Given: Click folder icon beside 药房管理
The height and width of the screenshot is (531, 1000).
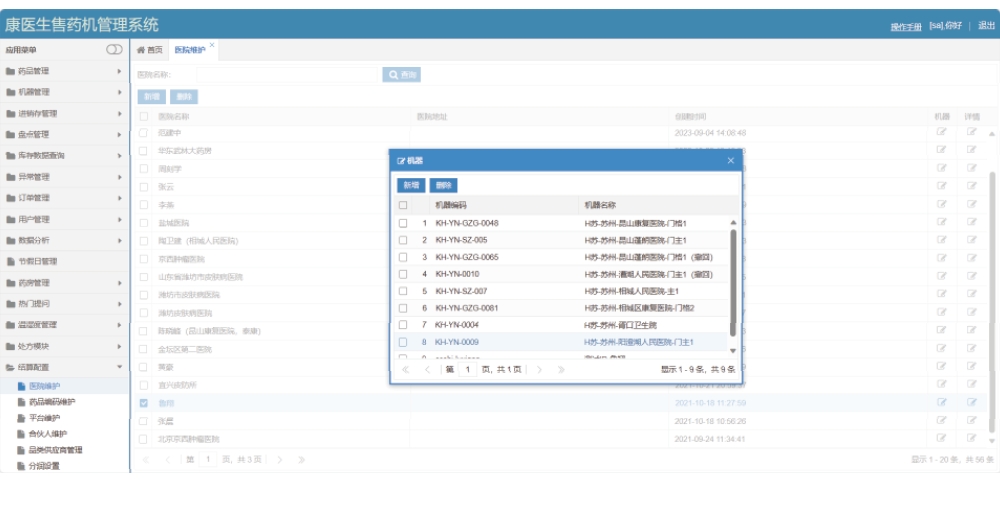Looking at the screenshot, I should [10, 282].
